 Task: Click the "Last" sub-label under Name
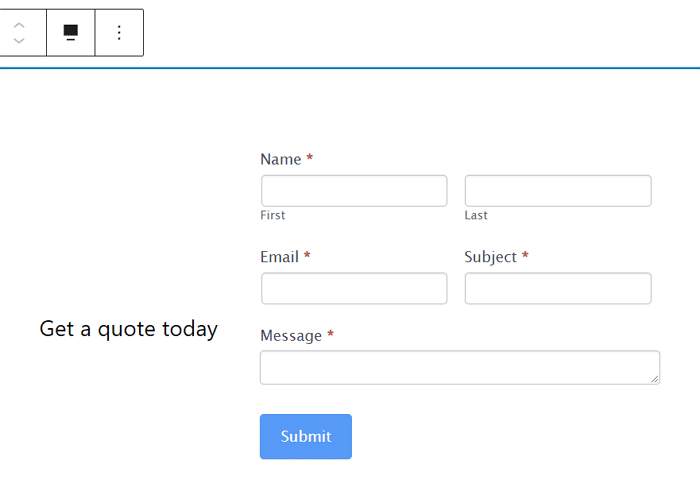pos(476,215)
